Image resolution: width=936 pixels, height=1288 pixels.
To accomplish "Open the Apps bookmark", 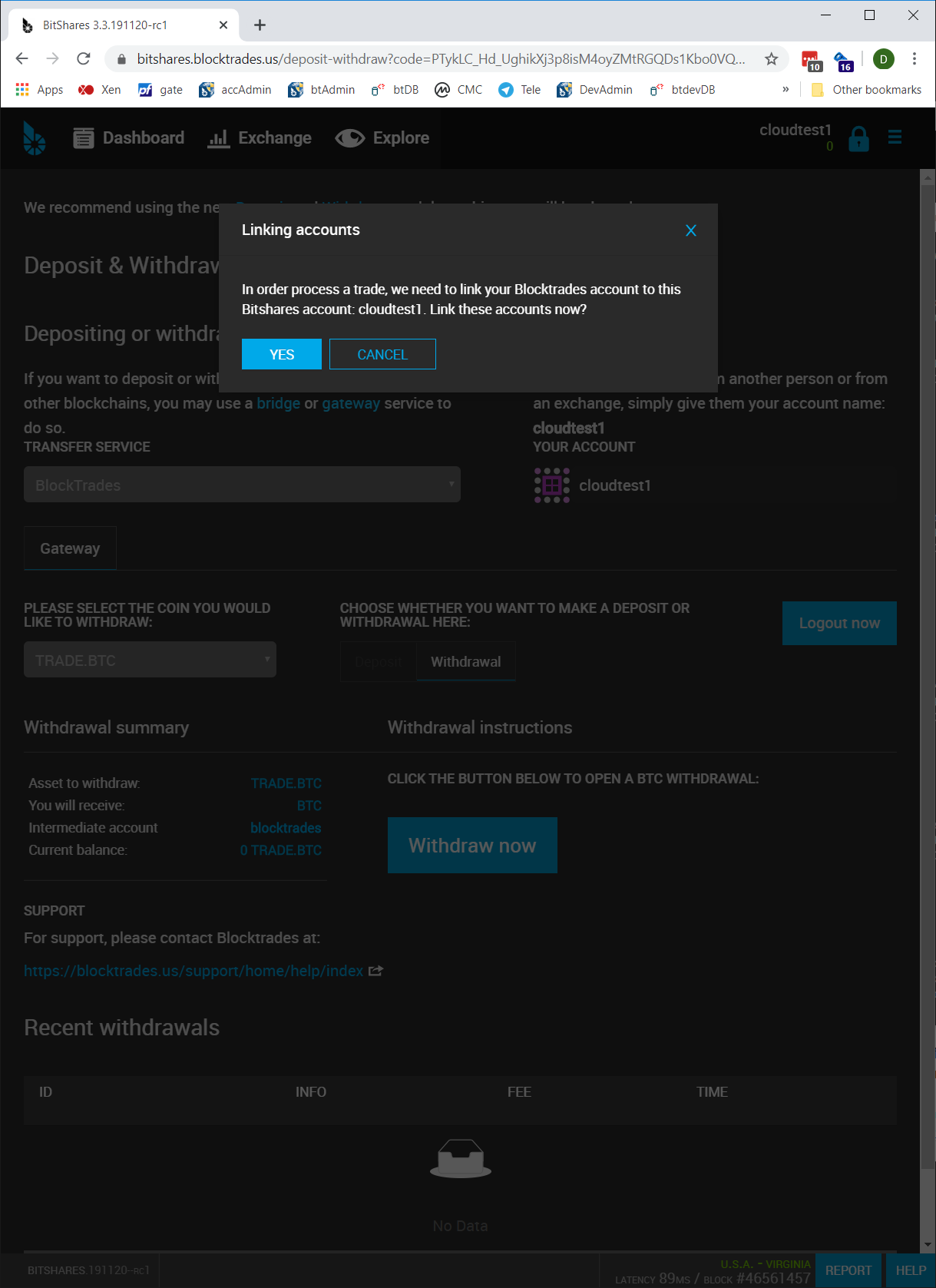I will pyautogui.click(x=39, y=90).
